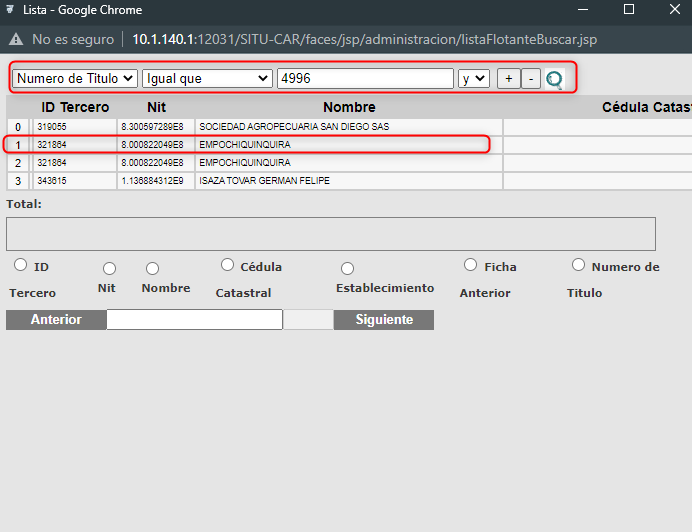Open the 'Numero de Titulo' field dropdown
The image size is (692, 532).
tap(75, 79)
